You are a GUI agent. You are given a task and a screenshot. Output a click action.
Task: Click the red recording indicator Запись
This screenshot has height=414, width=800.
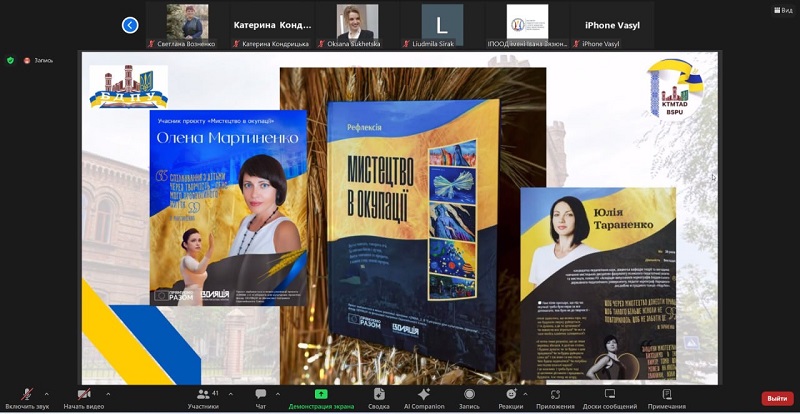point(38,60)
